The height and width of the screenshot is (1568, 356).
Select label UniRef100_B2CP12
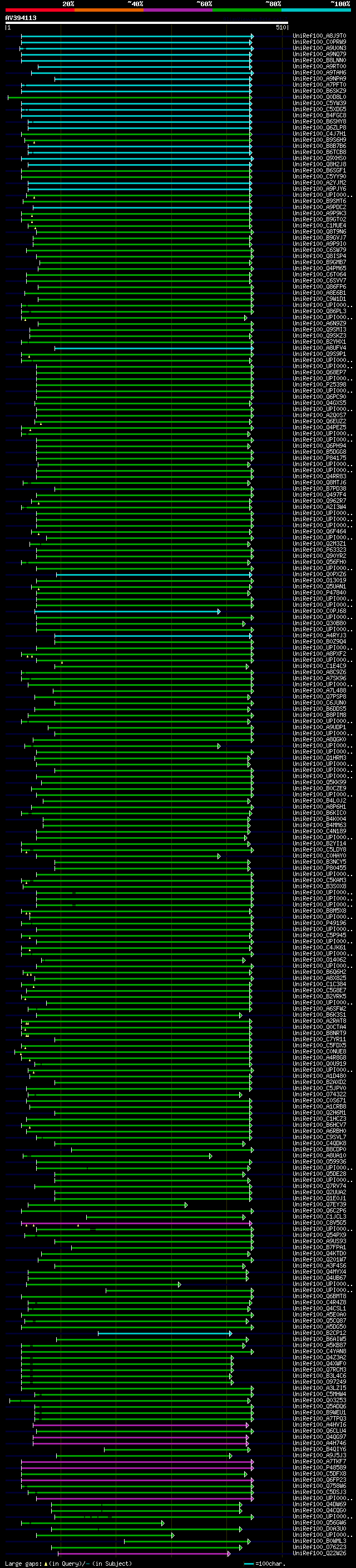[319, 1333]
